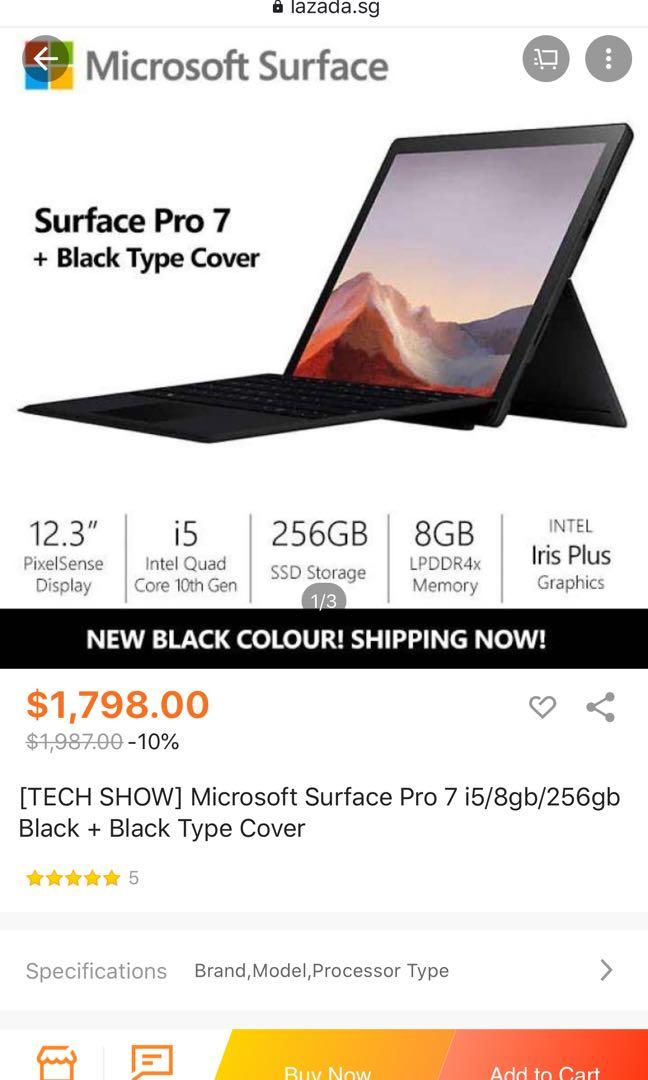The height and width of the screenshot is (1080, 648).
Task: Tap the 1/3 image counter indicator
Action: click(x=324, y=601)
